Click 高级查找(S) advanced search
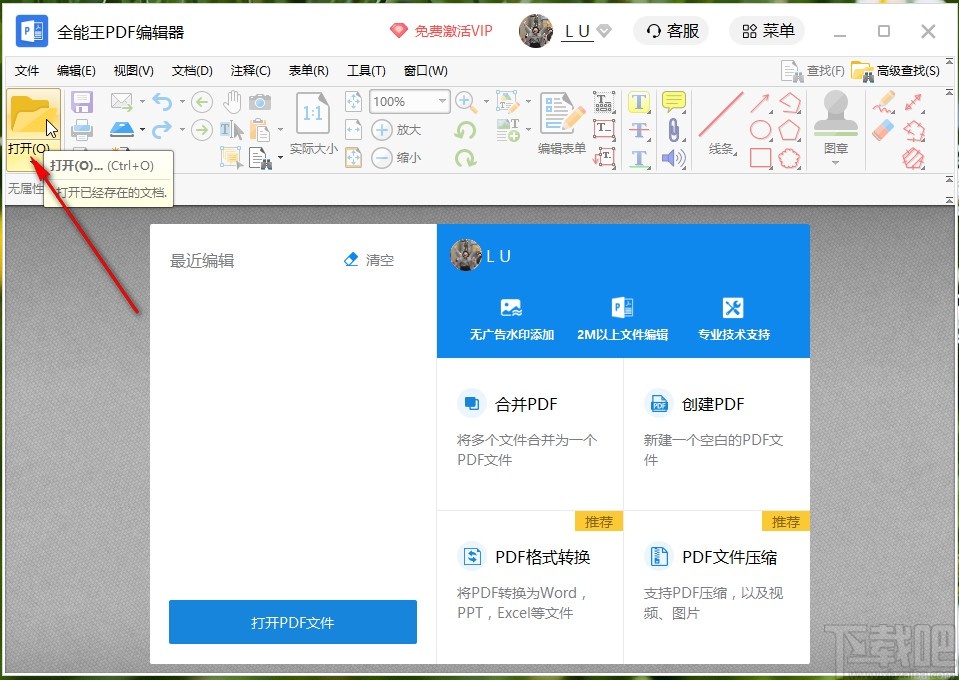 (896, 71)
